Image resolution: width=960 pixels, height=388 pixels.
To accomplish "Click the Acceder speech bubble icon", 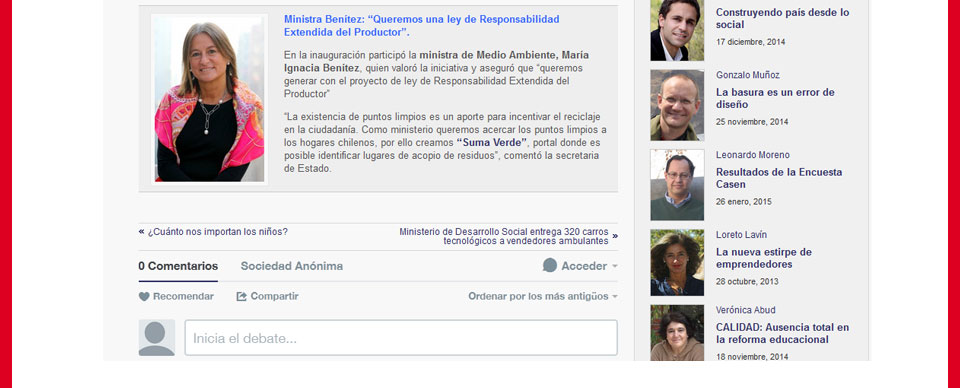I will pos(550,266).
